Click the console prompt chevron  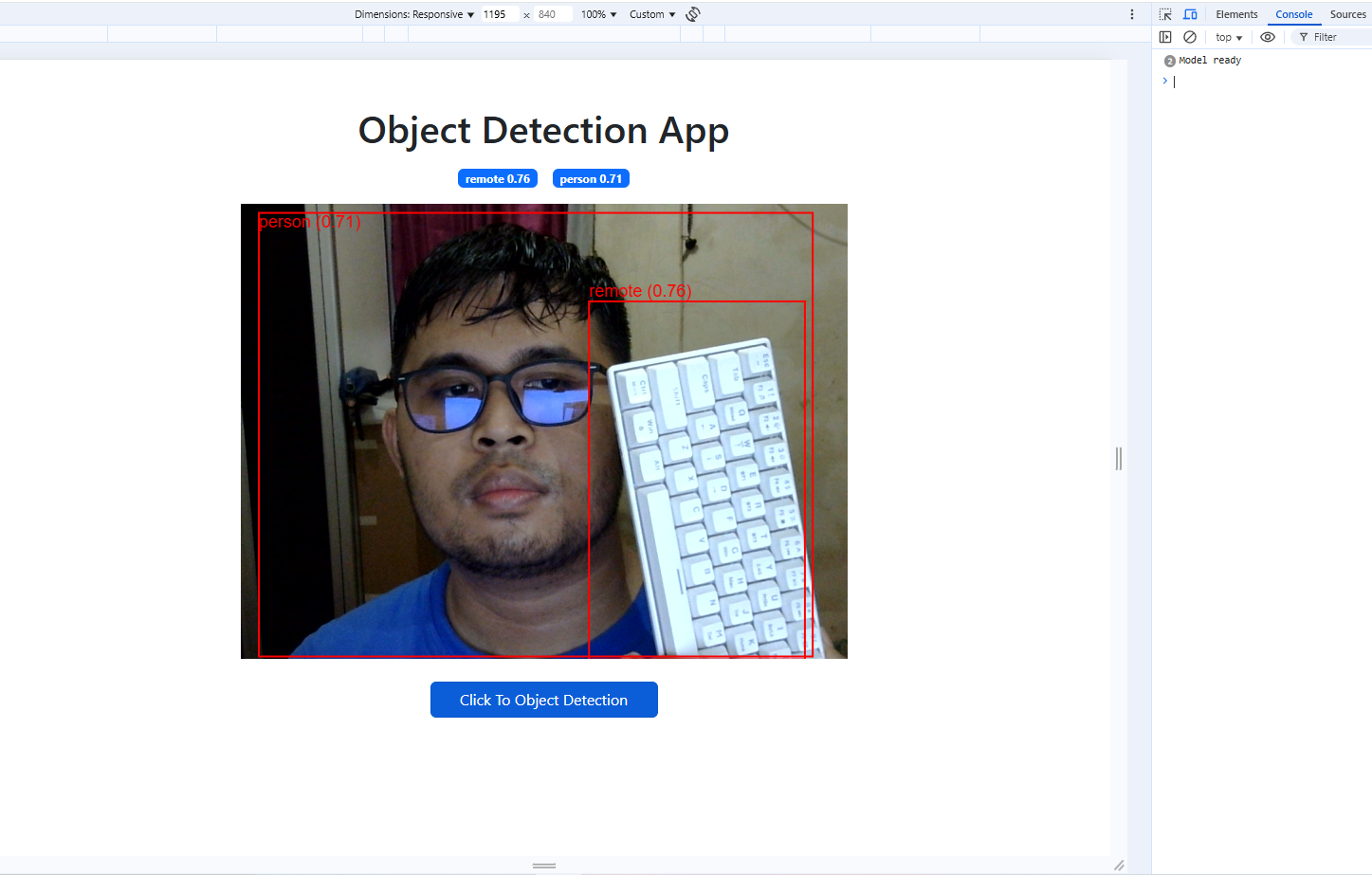[x=1164, y=81]
